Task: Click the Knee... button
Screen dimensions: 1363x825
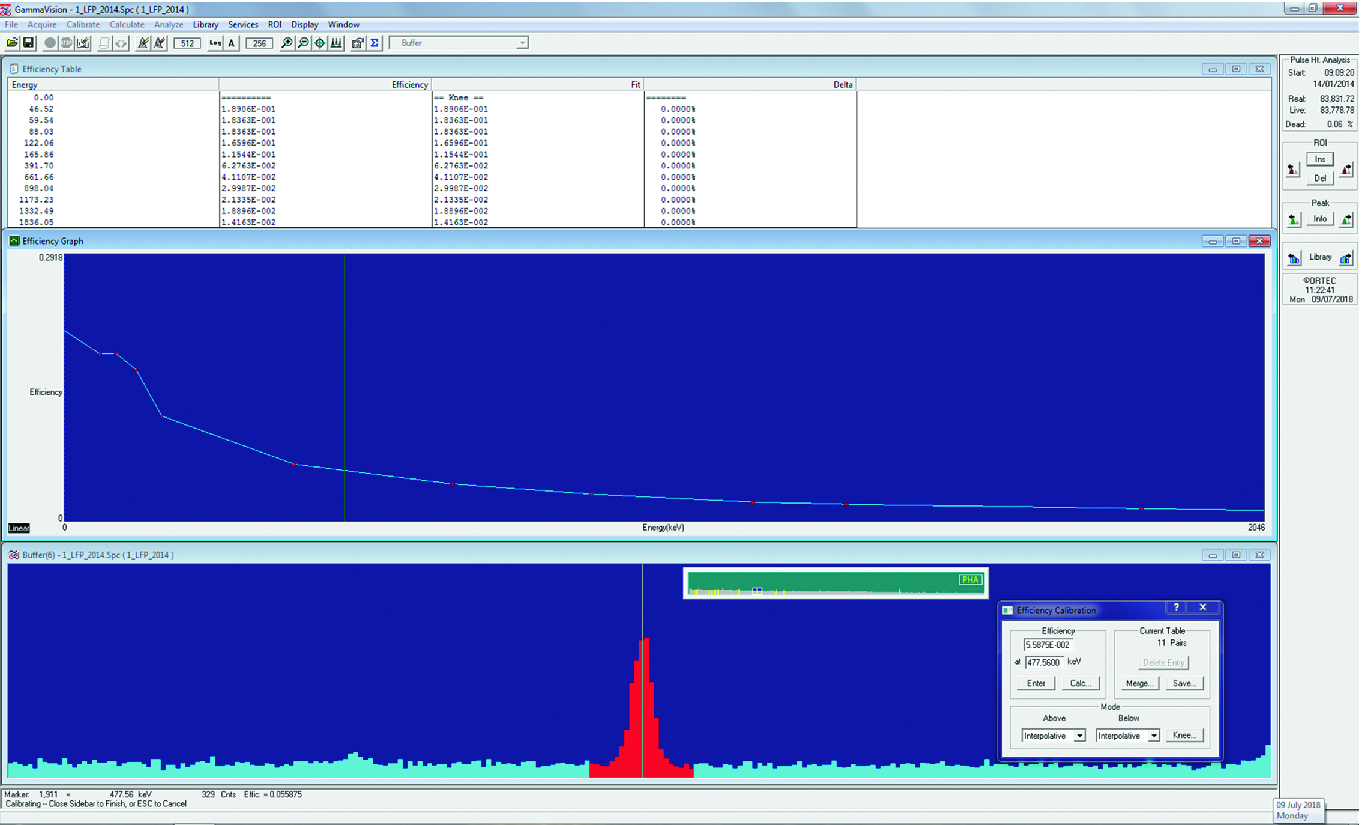Action: point(1184,736)
